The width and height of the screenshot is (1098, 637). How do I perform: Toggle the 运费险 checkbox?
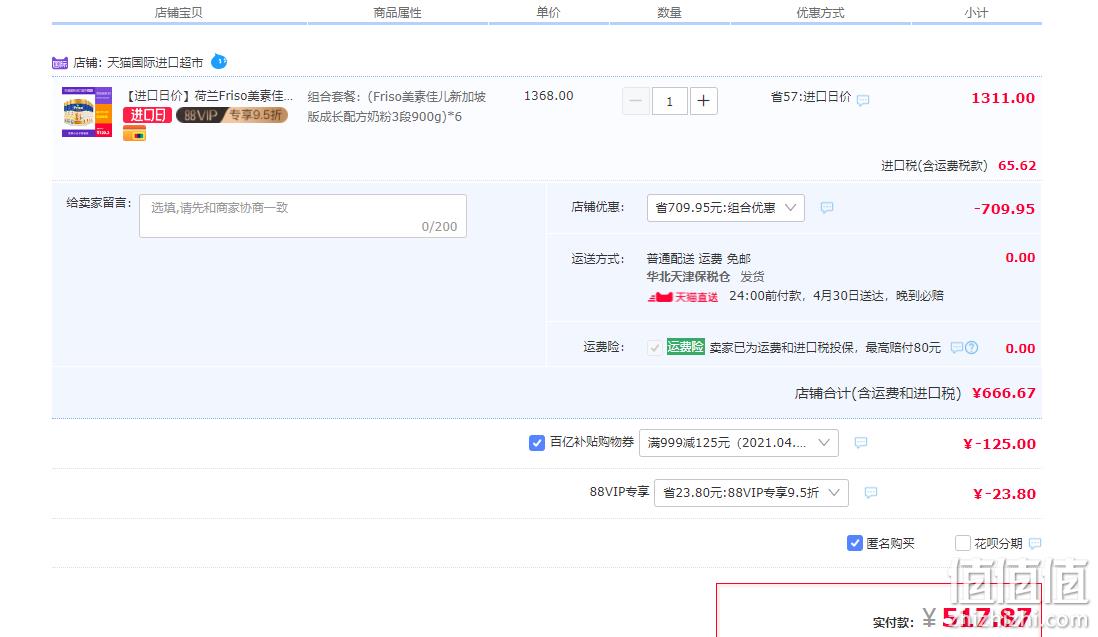(x=654, y=348)
